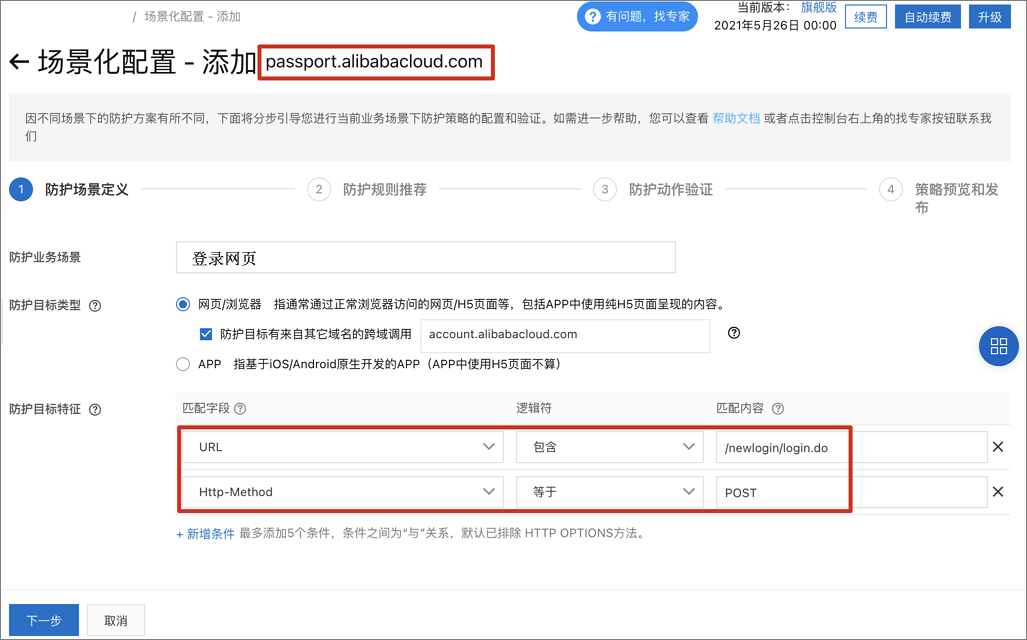Image resolution: width=1027 pixels, height=640 pixels.
Task: Select step 1 防护场景定义
Action: (x=69, y=190)
